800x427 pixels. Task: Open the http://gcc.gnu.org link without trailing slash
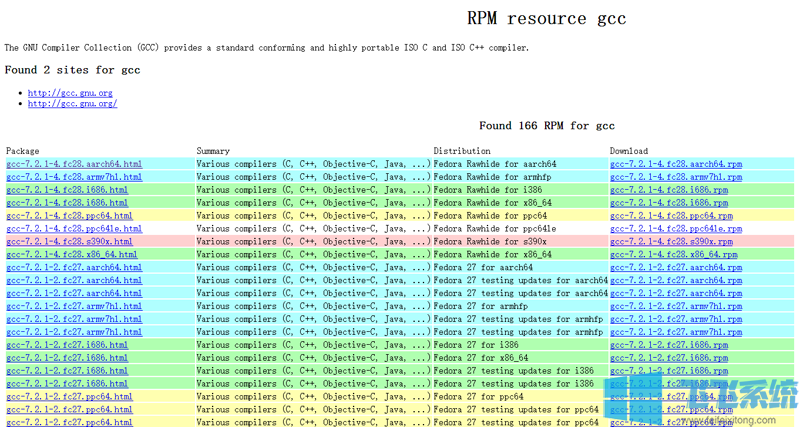pyautogui.click(x=70, y=93)
